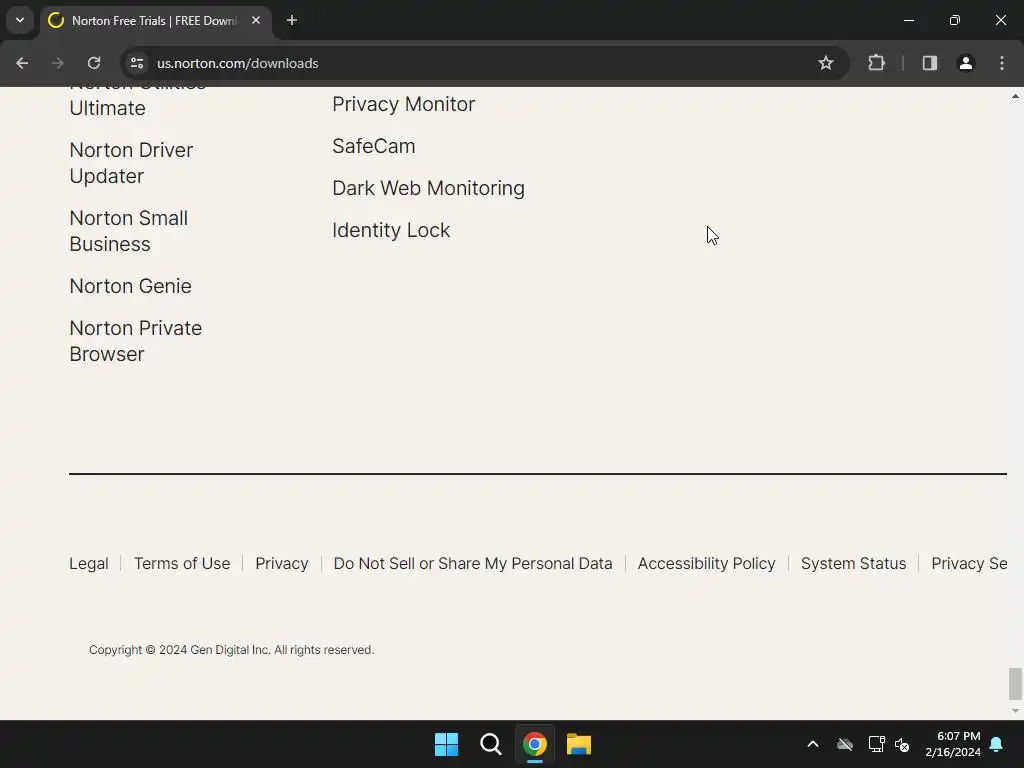Open the Privacy Monitor link
Viewport: 1024px width, 768px height.
point(404,104)
